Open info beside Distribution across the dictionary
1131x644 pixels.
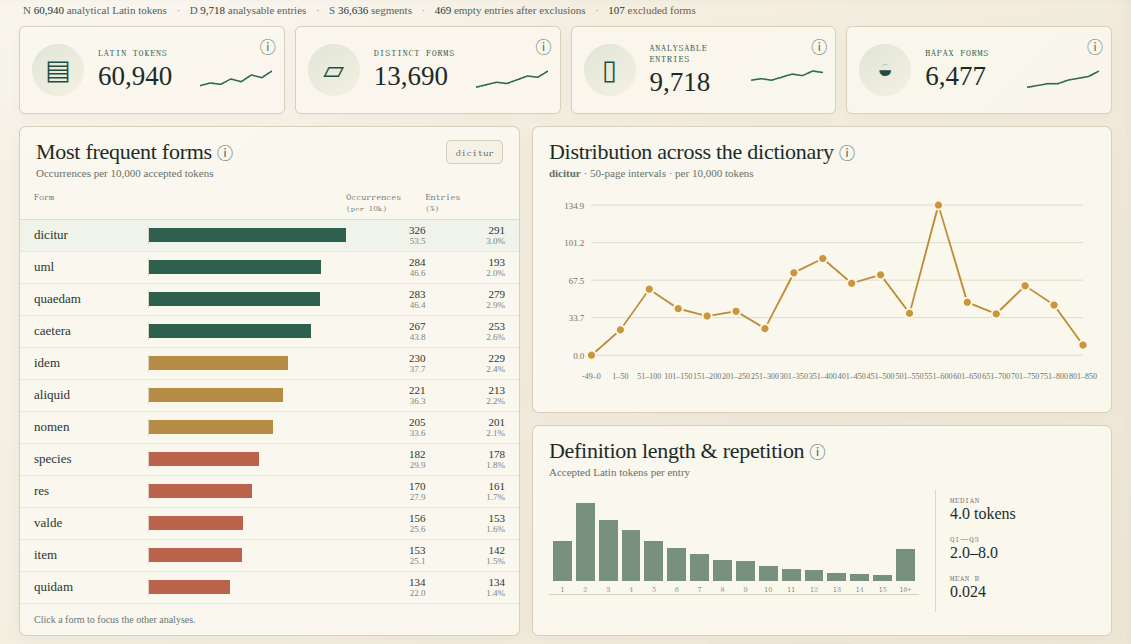point(847,153)
